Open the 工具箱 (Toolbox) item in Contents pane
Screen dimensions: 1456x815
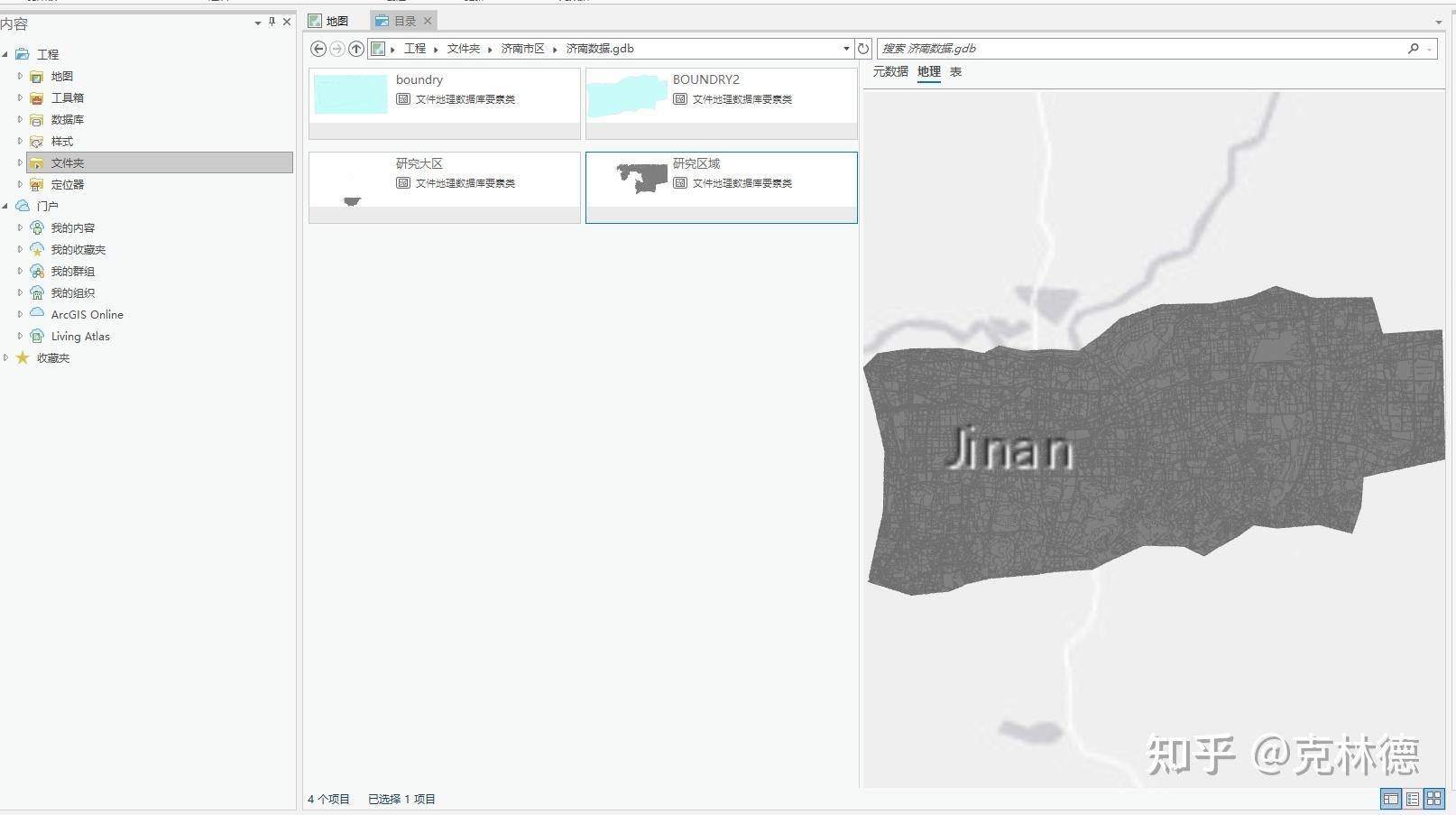67,97
